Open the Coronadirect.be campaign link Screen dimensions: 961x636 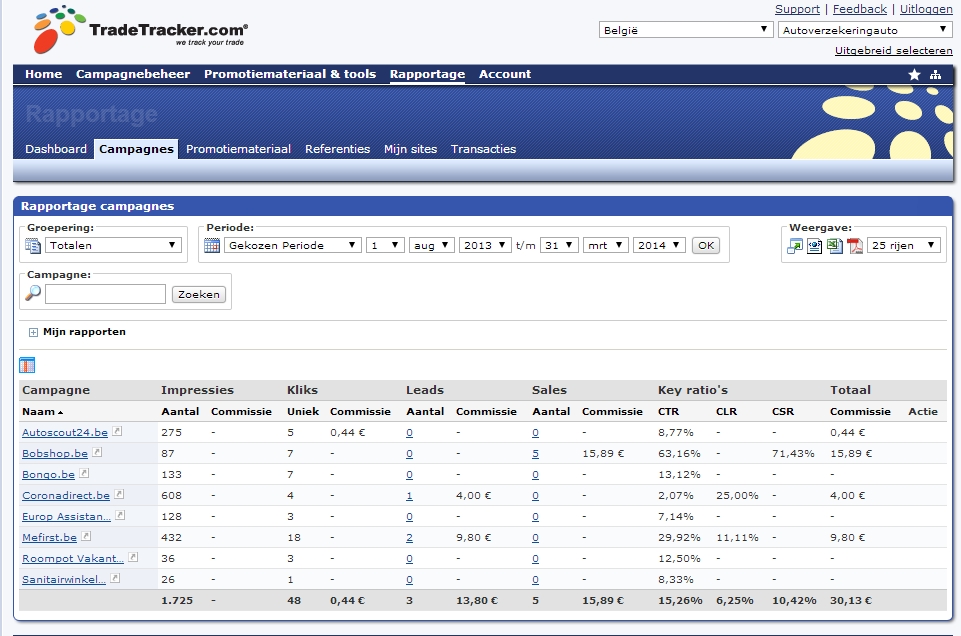coord(66,495)
